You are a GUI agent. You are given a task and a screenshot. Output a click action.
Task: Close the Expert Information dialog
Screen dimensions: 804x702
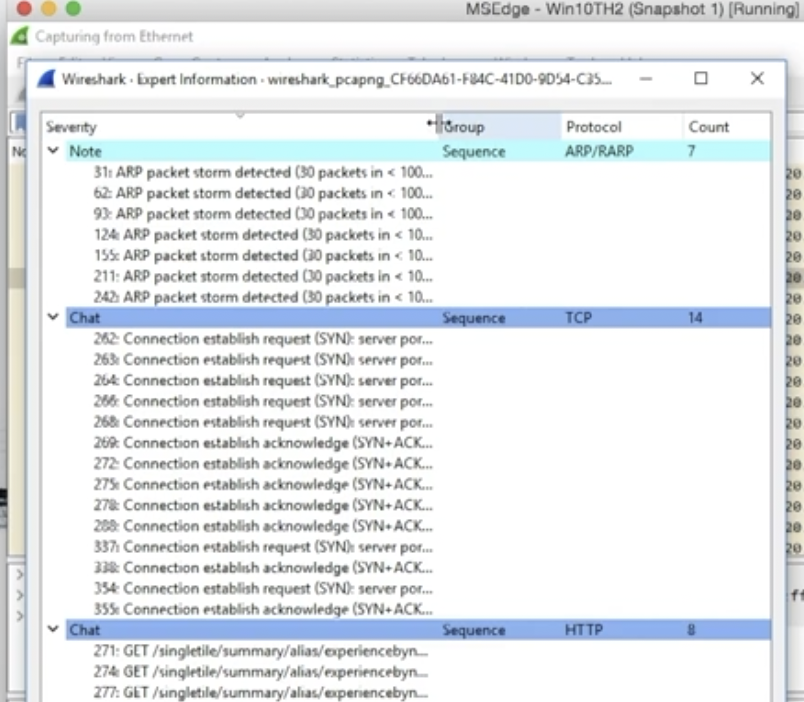757,78
